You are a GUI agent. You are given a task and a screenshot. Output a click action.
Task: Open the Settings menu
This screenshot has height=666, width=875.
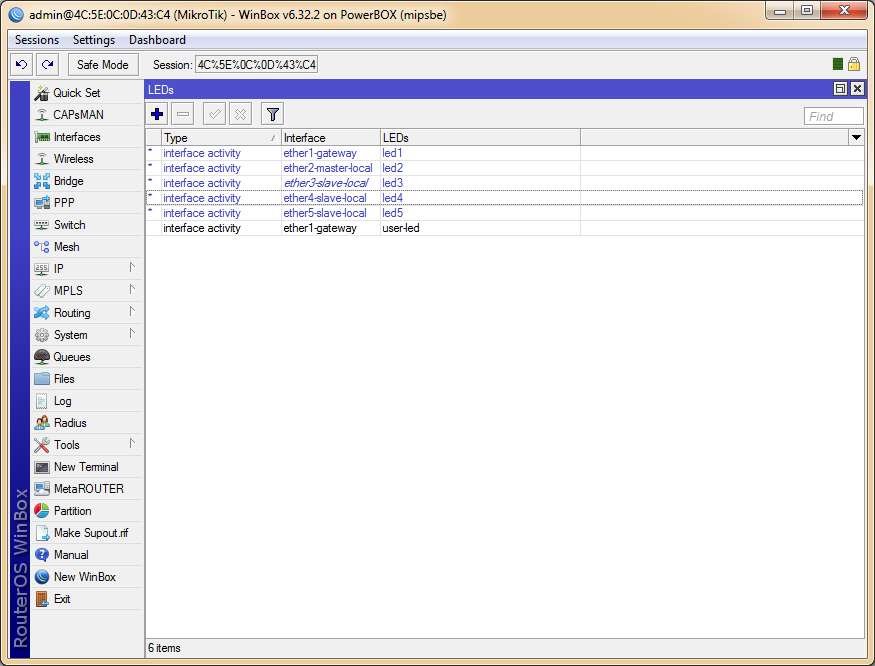pos(94,40)
